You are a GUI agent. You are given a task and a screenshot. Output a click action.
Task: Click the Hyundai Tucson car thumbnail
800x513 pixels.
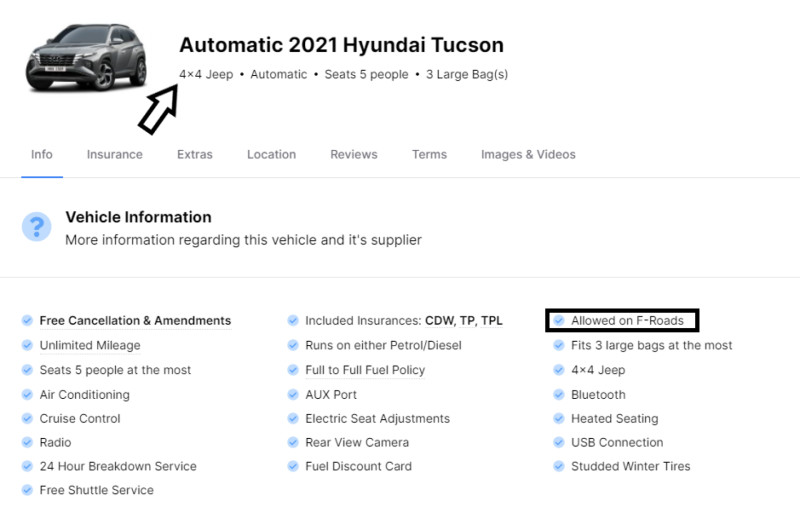[x=86, y=57]
